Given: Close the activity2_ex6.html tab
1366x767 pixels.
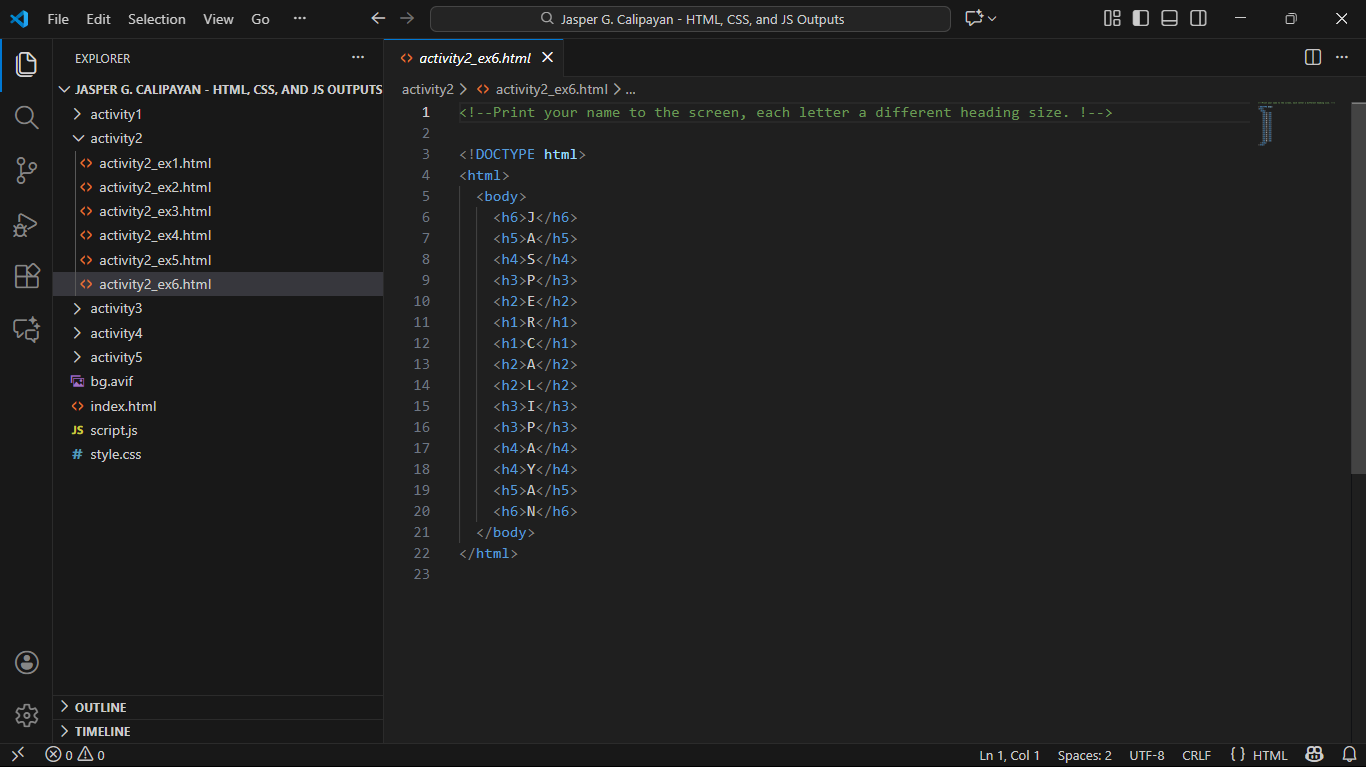Looking at the screenshot, I should point(547,58).
